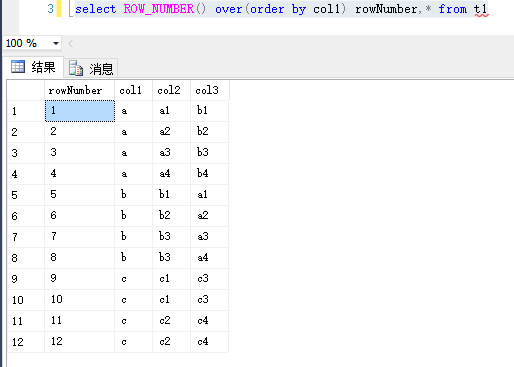The width and height of the screenshot is (514, 367).
Task: Select the col1 column header
Action: point(133,90)
